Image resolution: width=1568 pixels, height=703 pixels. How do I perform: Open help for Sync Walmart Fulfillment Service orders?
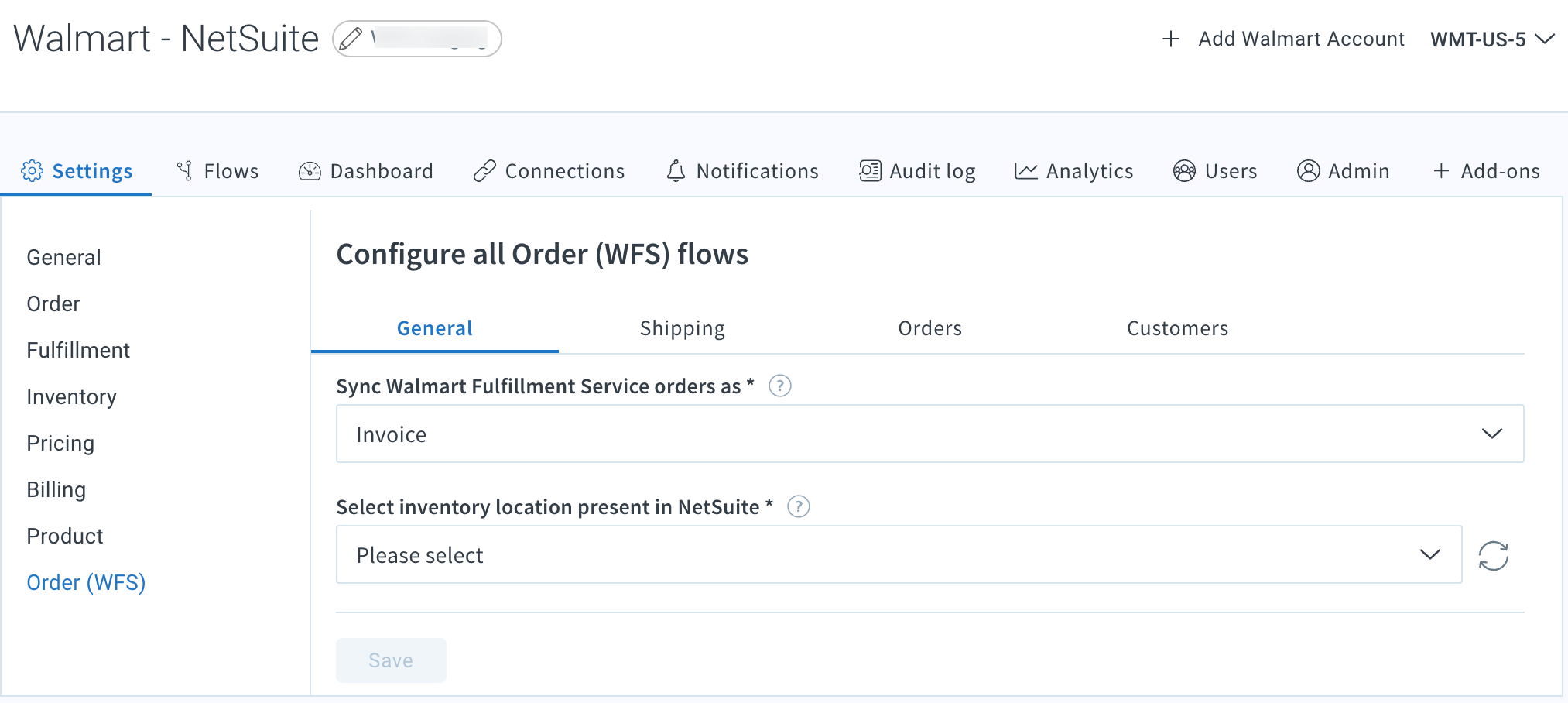click(x=779, y=386)
